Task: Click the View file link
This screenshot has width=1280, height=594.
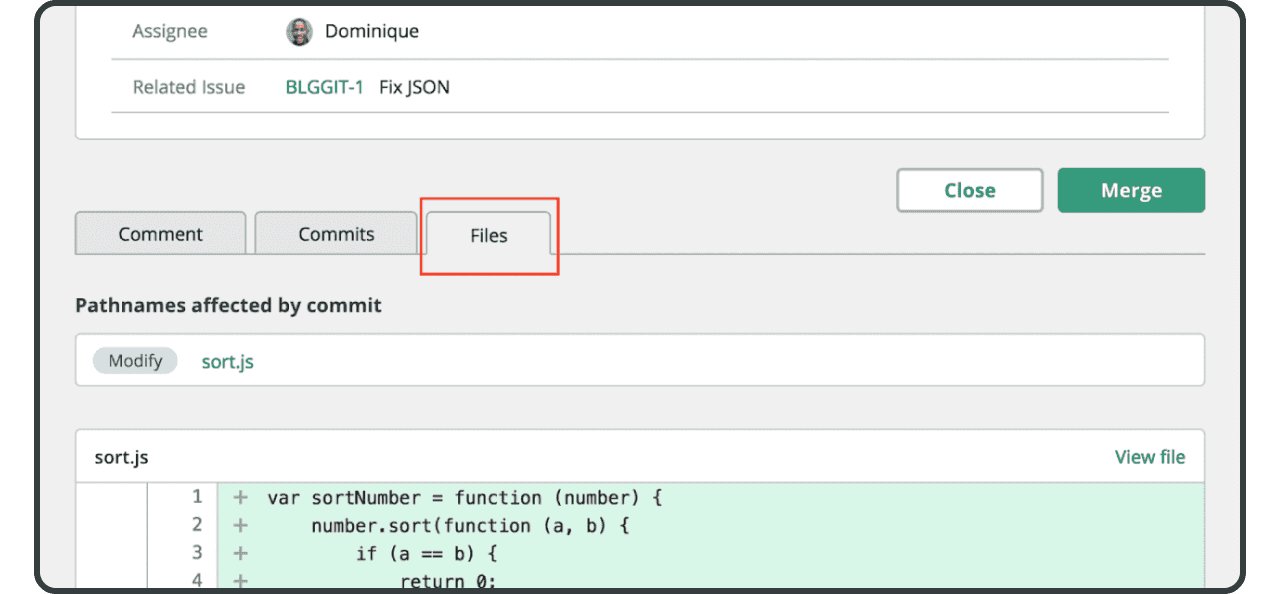Action: 1149,457
